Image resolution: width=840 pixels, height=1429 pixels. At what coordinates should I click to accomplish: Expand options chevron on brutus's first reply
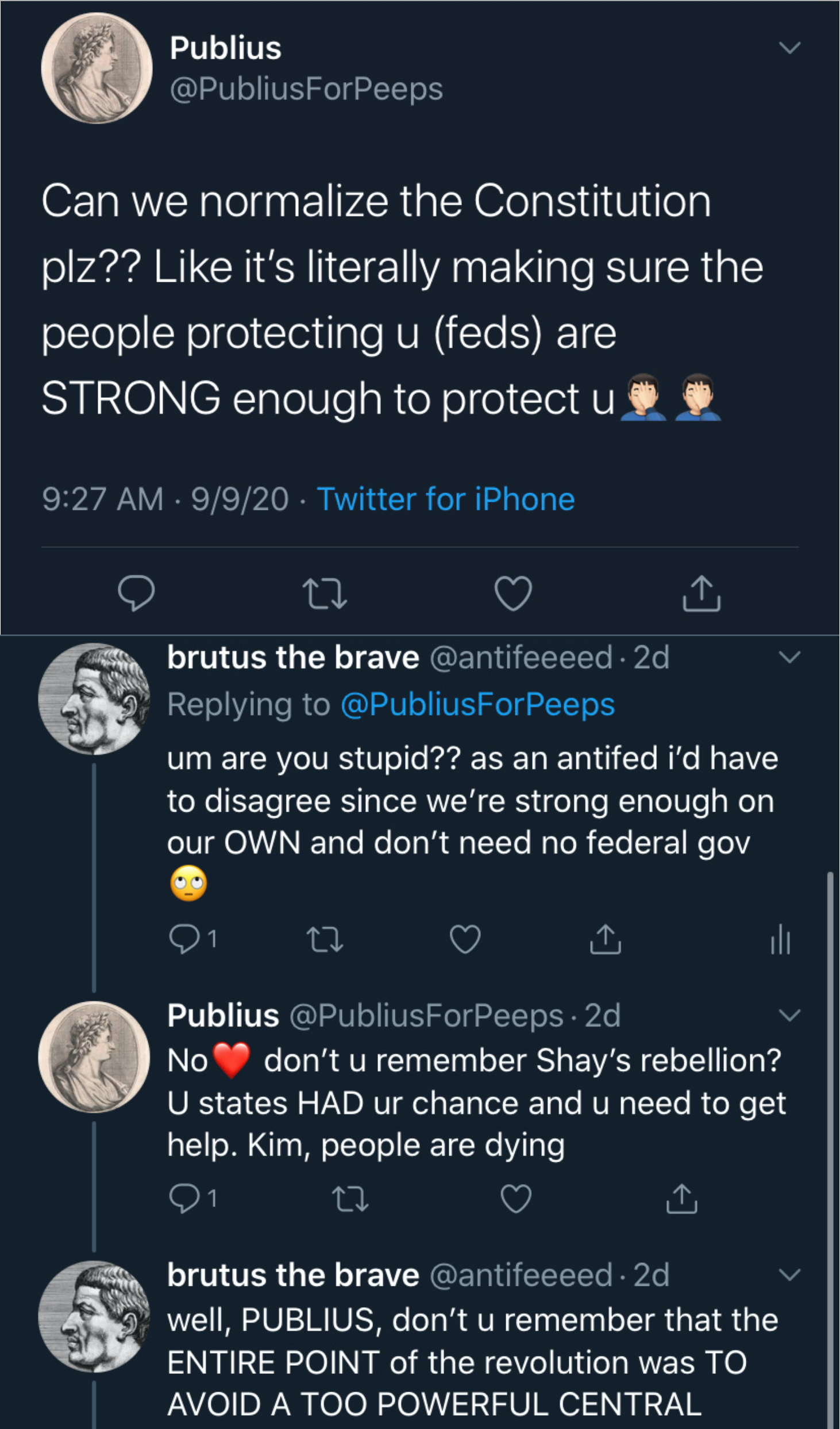tap(790, 657)
